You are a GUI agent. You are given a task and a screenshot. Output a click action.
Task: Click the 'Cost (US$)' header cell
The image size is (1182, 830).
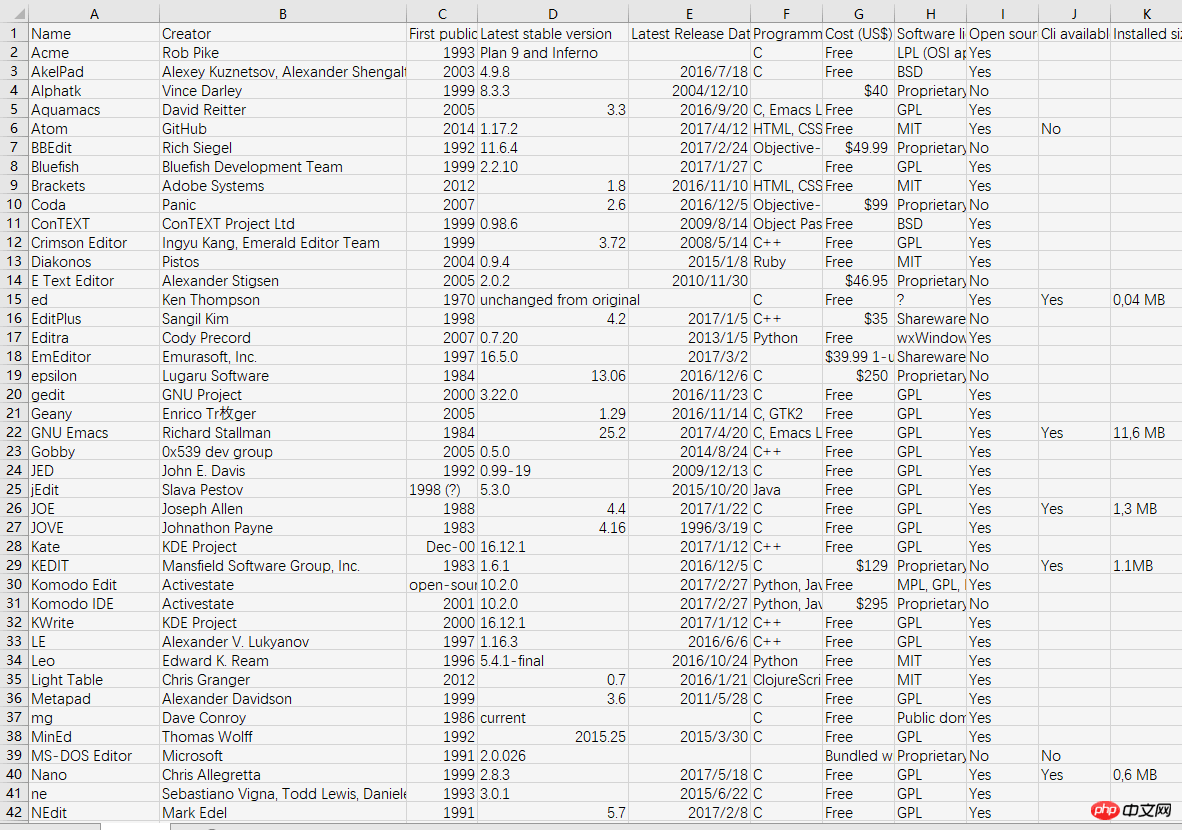(859, 33)
